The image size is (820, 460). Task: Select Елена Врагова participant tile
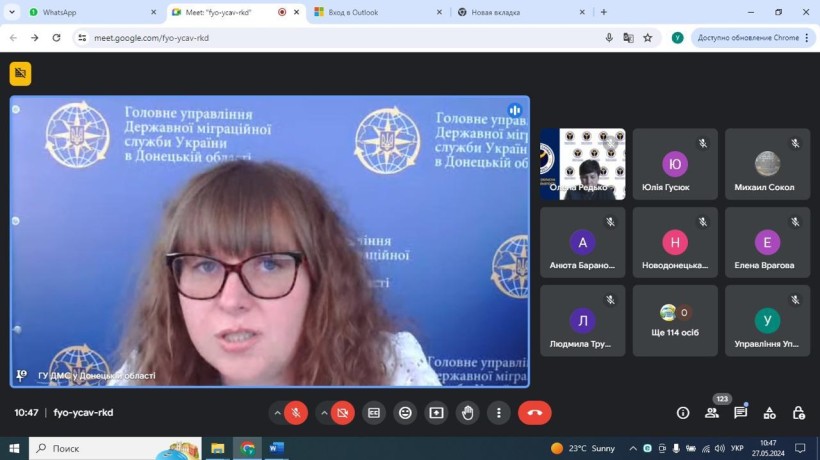[767, 243]
